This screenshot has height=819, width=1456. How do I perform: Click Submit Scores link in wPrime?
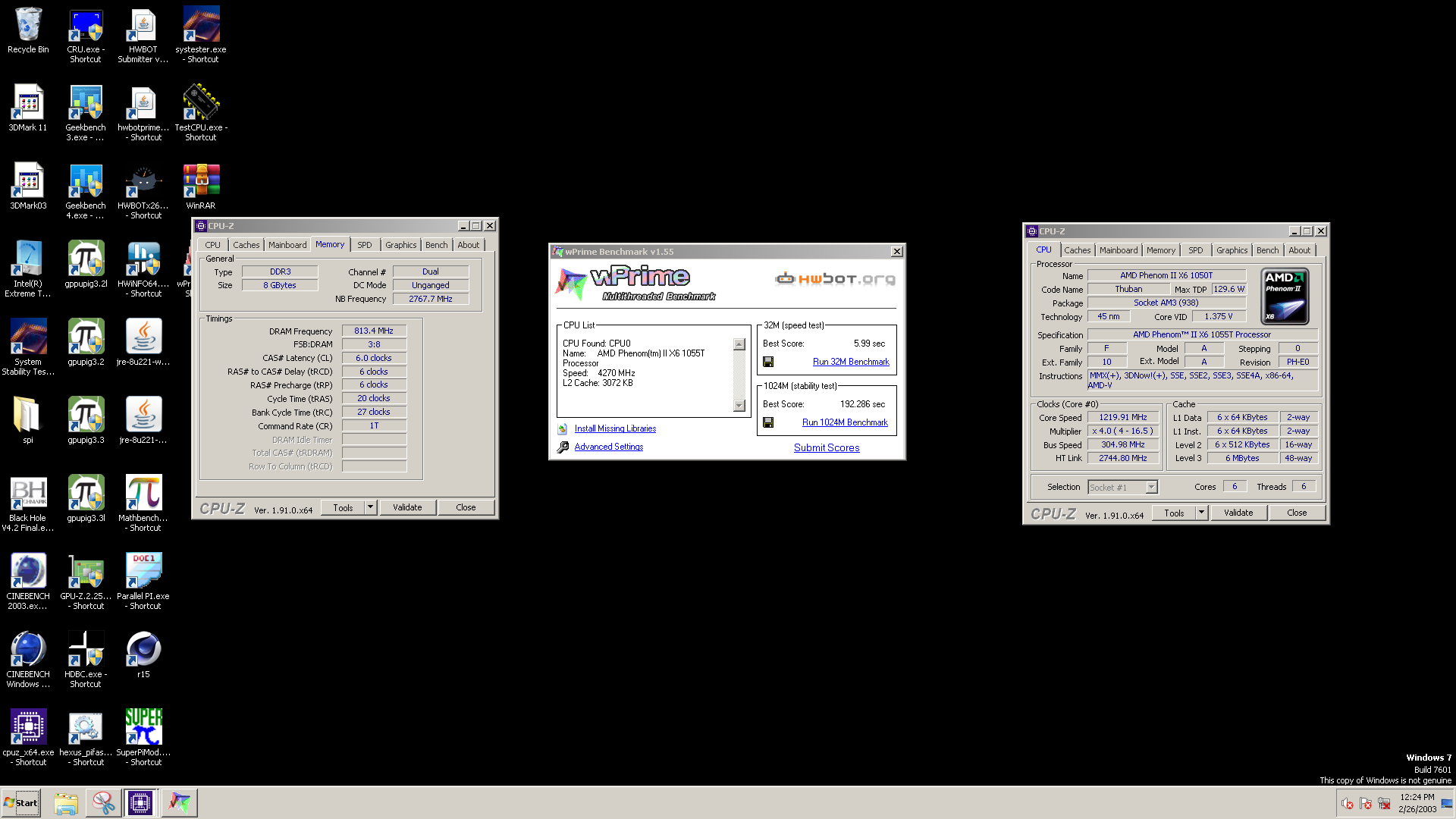[827, 447]
